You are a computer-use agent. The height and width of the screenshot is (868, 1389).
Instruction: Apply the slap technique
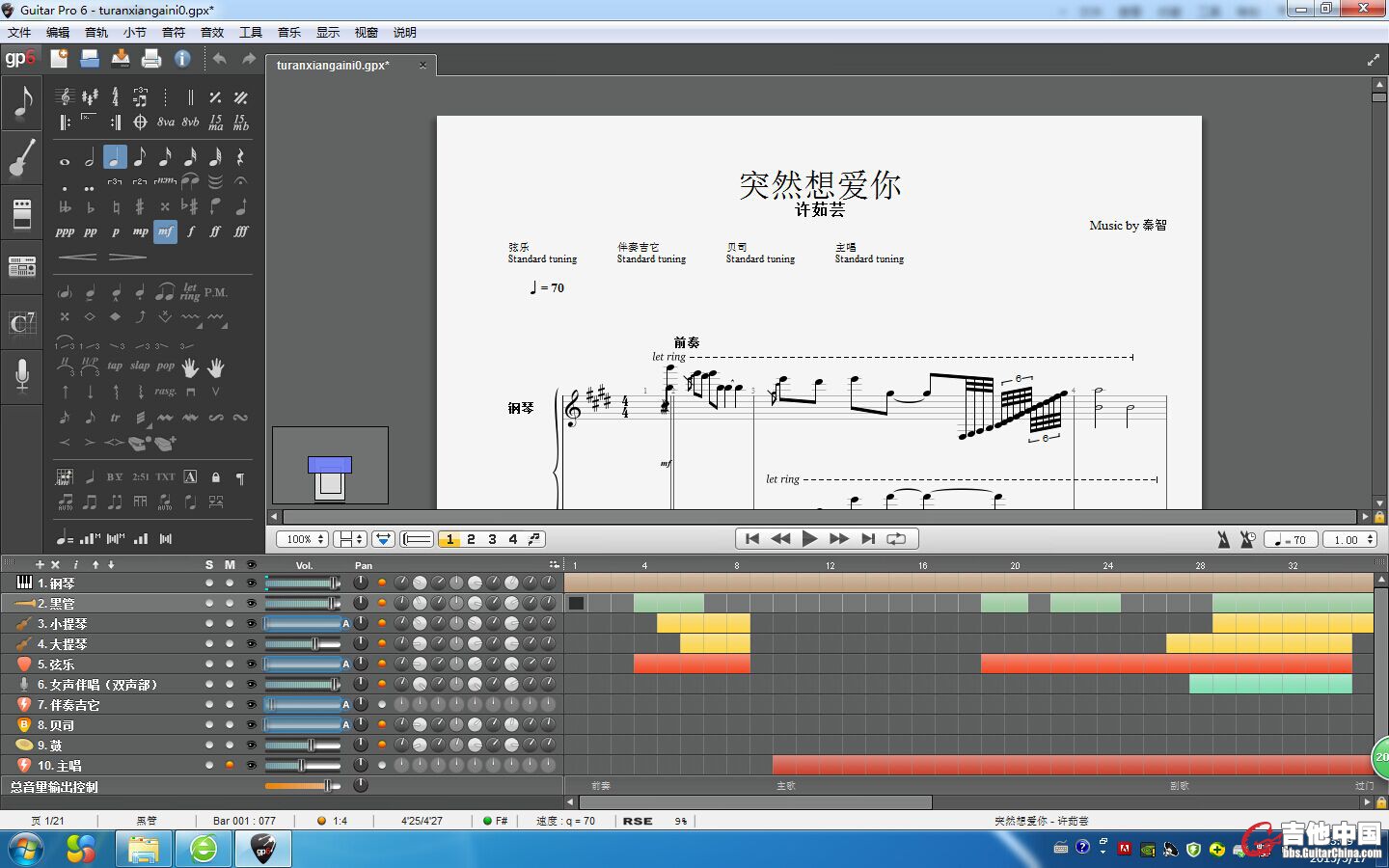coord(140,366)
